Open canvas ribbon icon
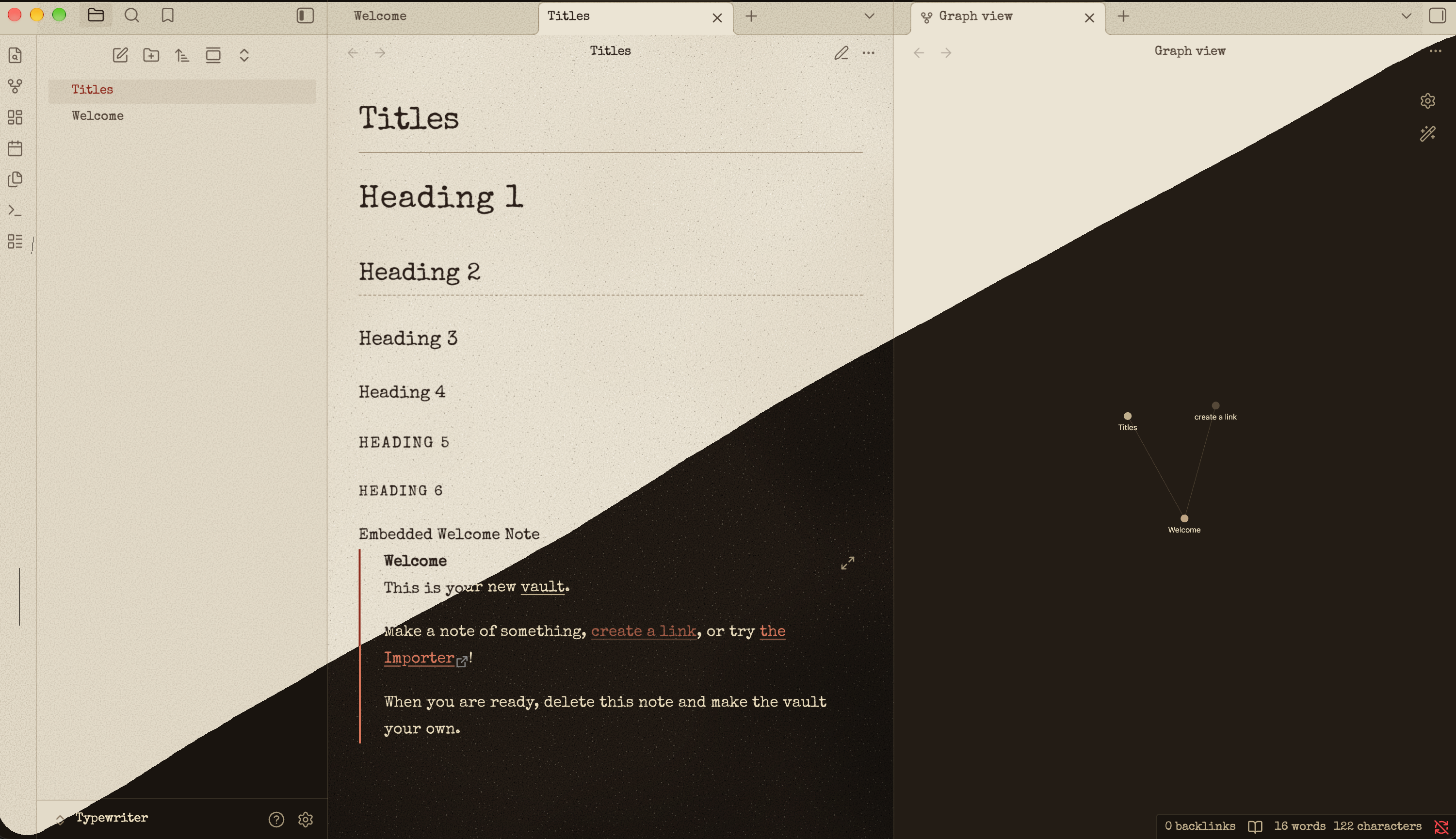This screenshot has width=1456, height=839. [16, 117]
